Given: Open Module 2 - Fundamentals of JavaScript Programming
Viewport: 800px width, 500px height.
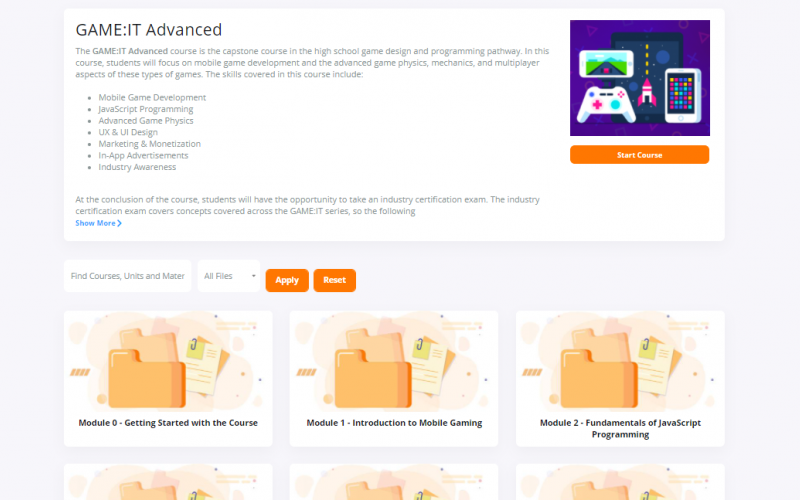Looking at the screenshot, I should pos(620,429).
